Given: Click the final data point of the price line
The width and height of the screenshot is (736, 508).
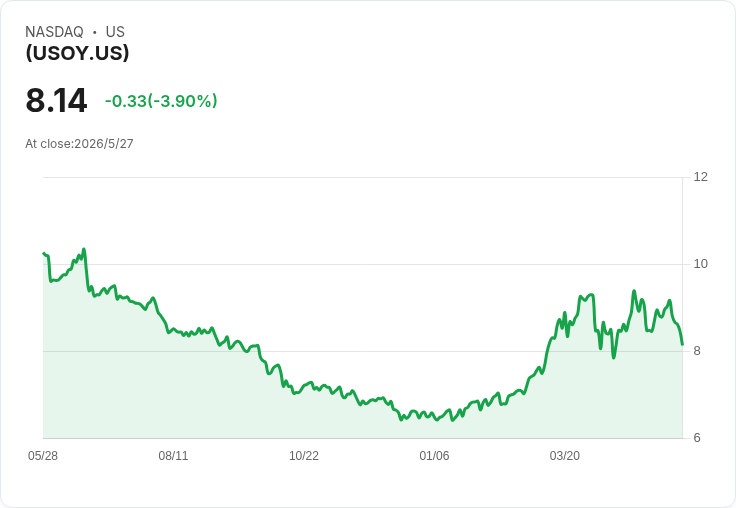Looking at the screenshot, I should [682, 345].
